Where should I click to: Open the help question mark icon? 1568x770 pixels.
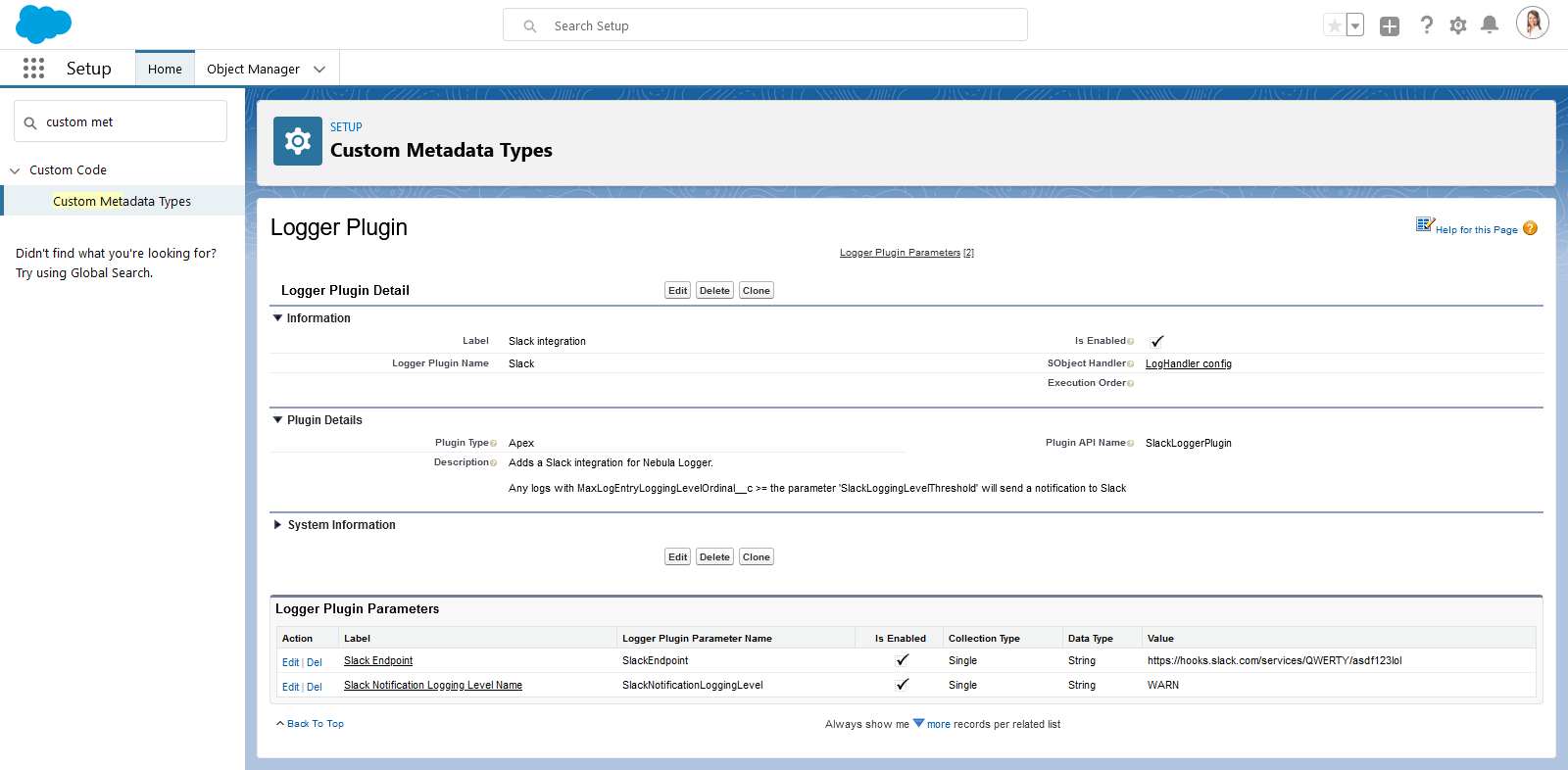pos(1427,25)
